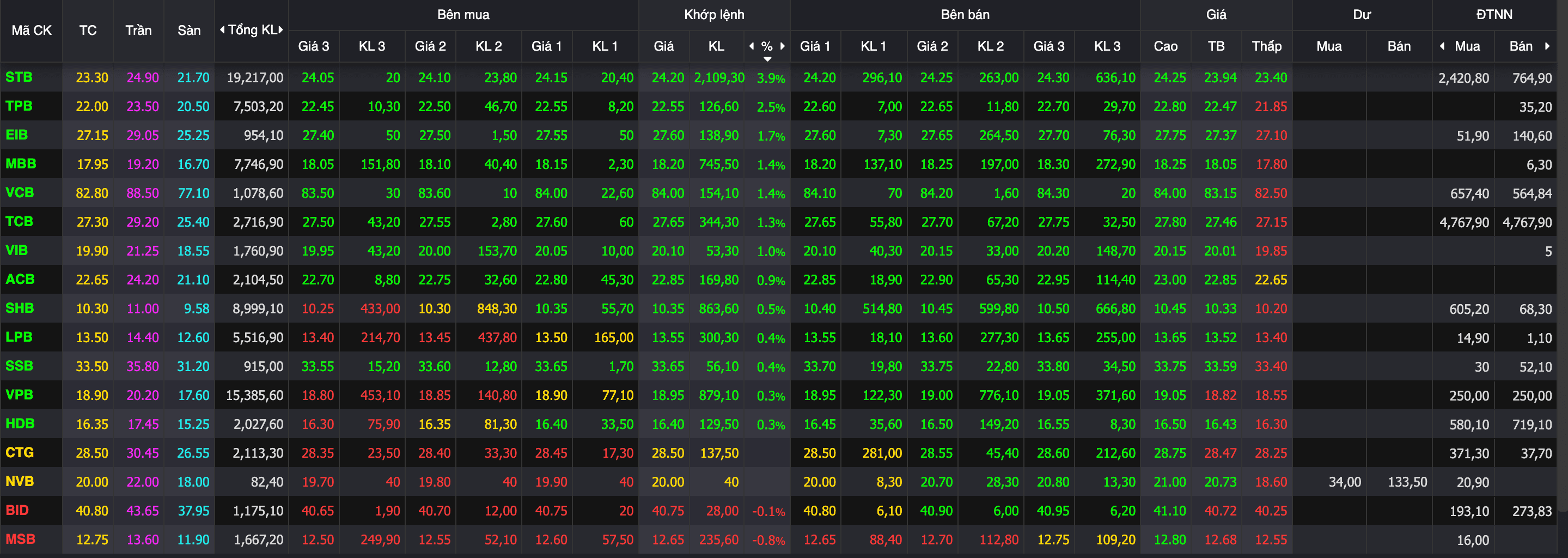The width and height of the screenshot is (1568, 558).
Task: Click the NVB Dư Bán value 133,50
Action: click(1407, 482)
